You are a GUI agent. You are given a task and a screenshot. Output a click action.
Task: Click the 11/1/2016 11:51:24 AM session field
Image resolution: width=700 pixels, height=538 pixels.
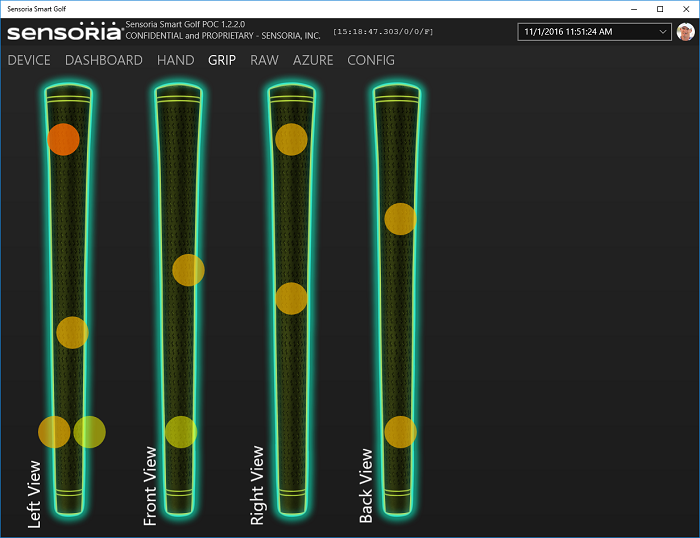[x=594, y=32]
